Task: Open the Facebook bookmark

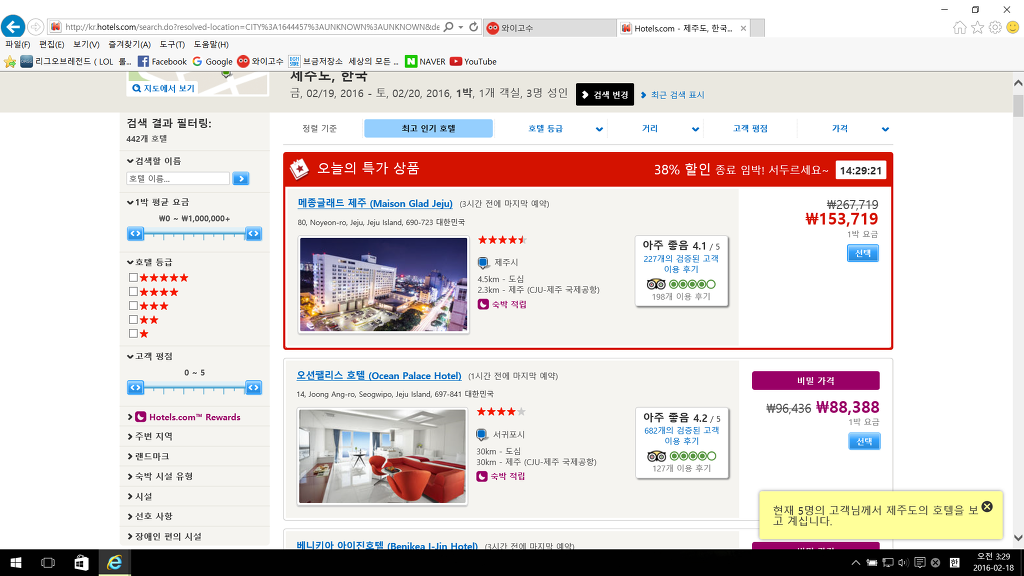Action: point(162,61)
